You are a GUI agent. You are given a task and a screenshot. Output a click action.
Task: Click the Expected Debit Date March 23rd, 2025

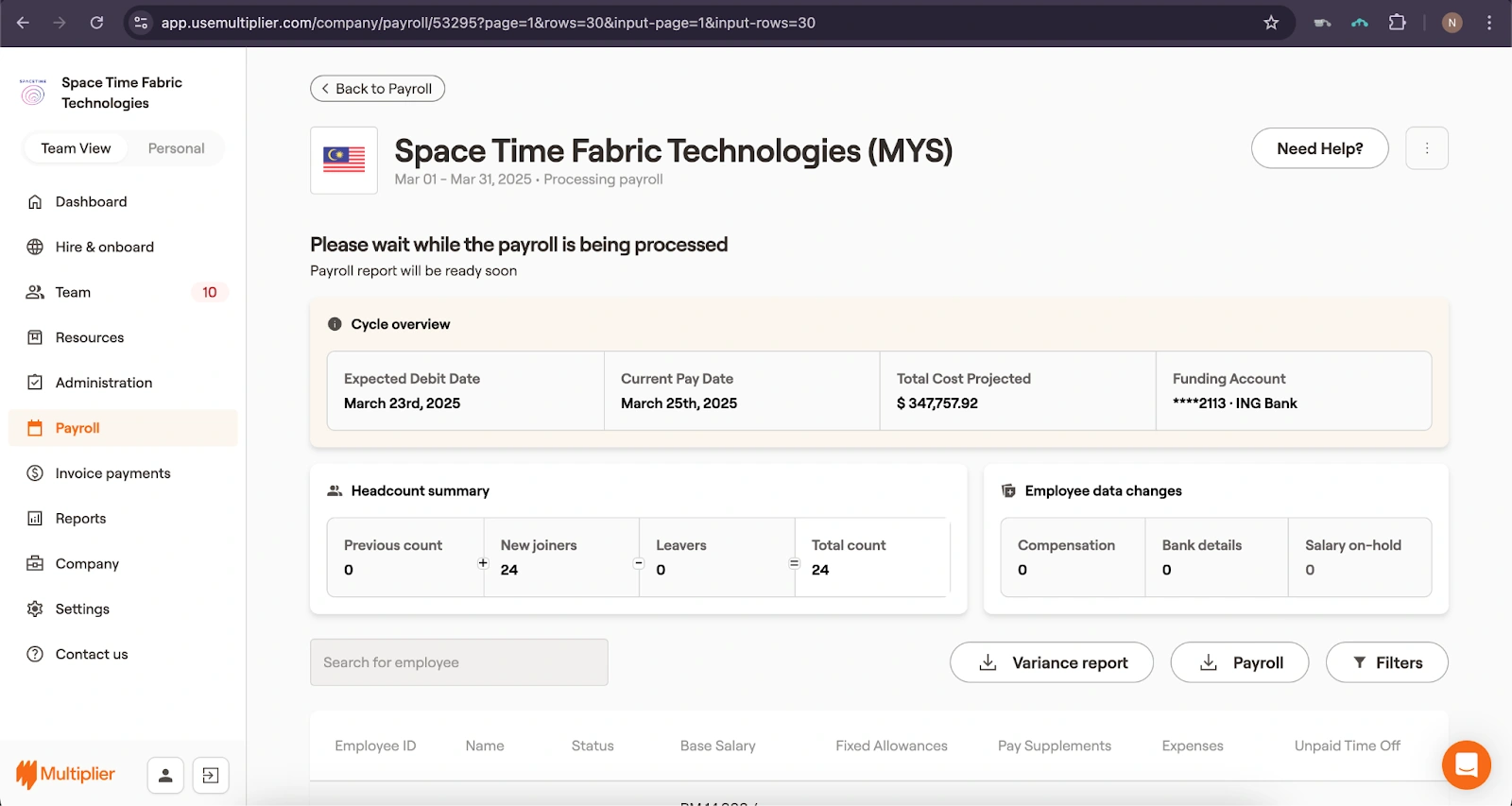[403, 403]
